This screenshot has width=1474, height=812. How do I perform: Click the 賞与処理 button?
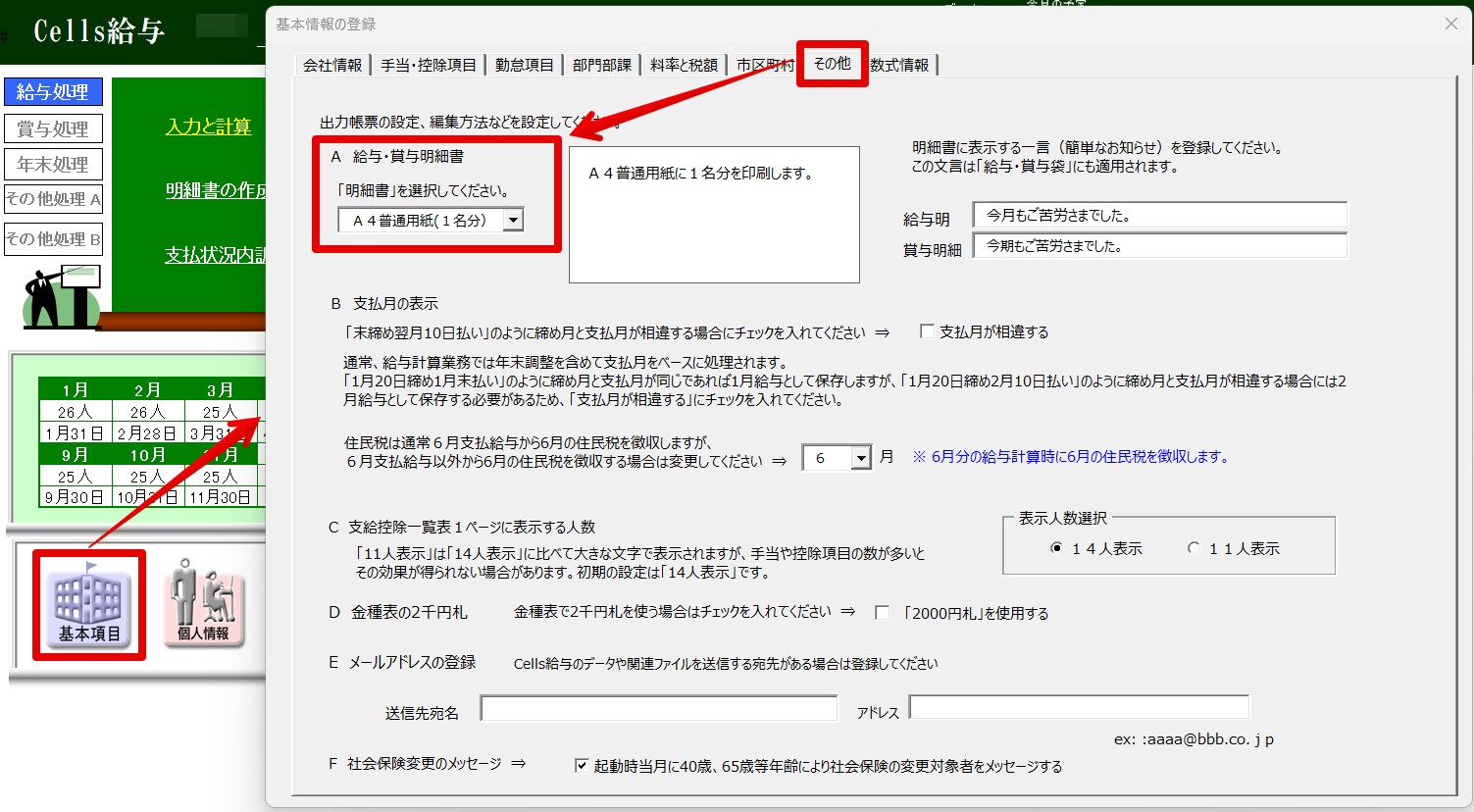pos(53,128)
